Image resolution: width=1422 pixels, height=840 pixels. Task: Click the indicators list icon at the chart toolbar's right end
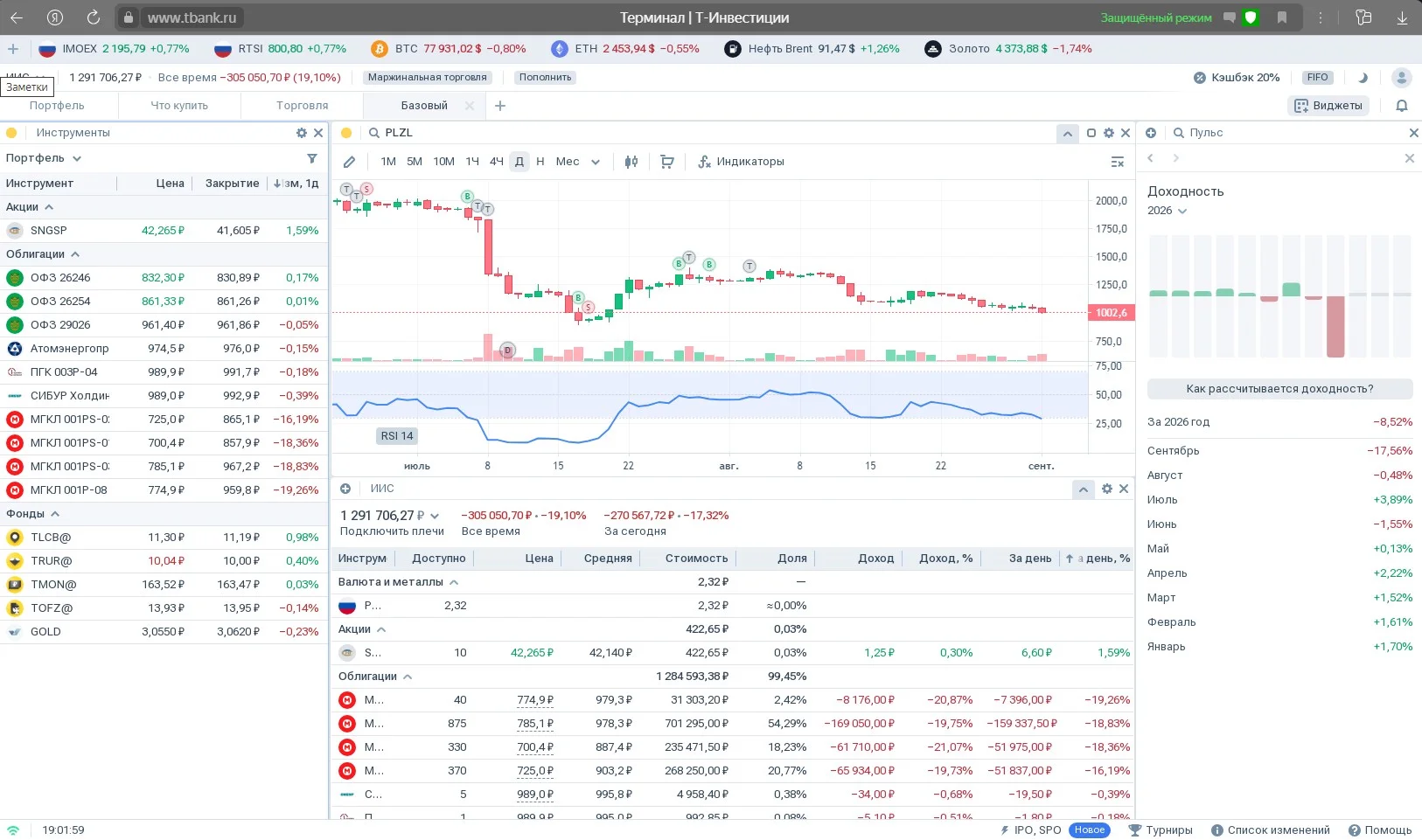coord(1118,162)
